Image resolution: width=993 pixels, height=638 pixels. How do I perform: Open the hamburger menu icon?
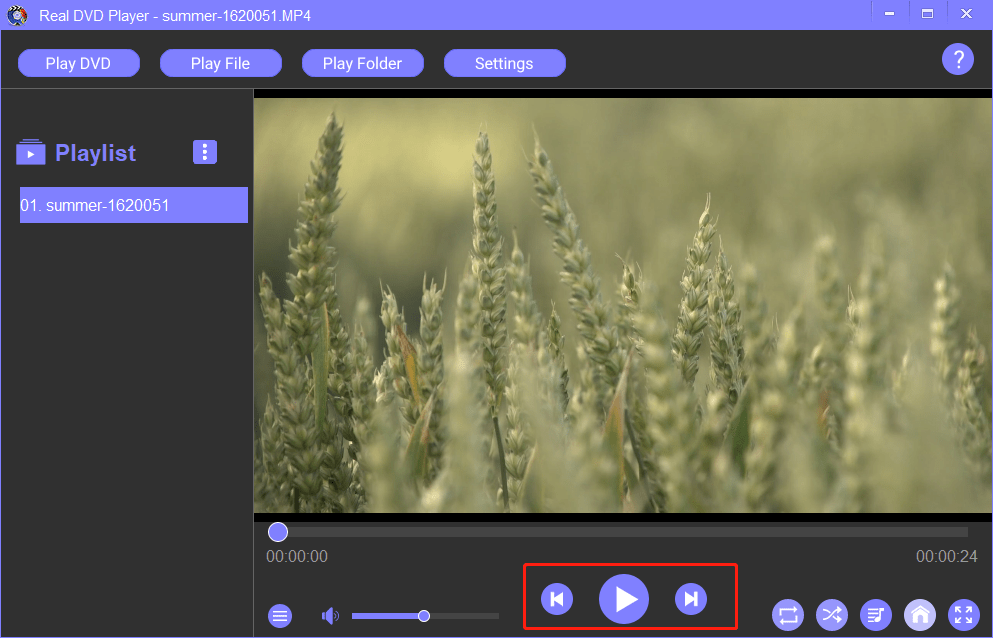[x=280, y=616]
